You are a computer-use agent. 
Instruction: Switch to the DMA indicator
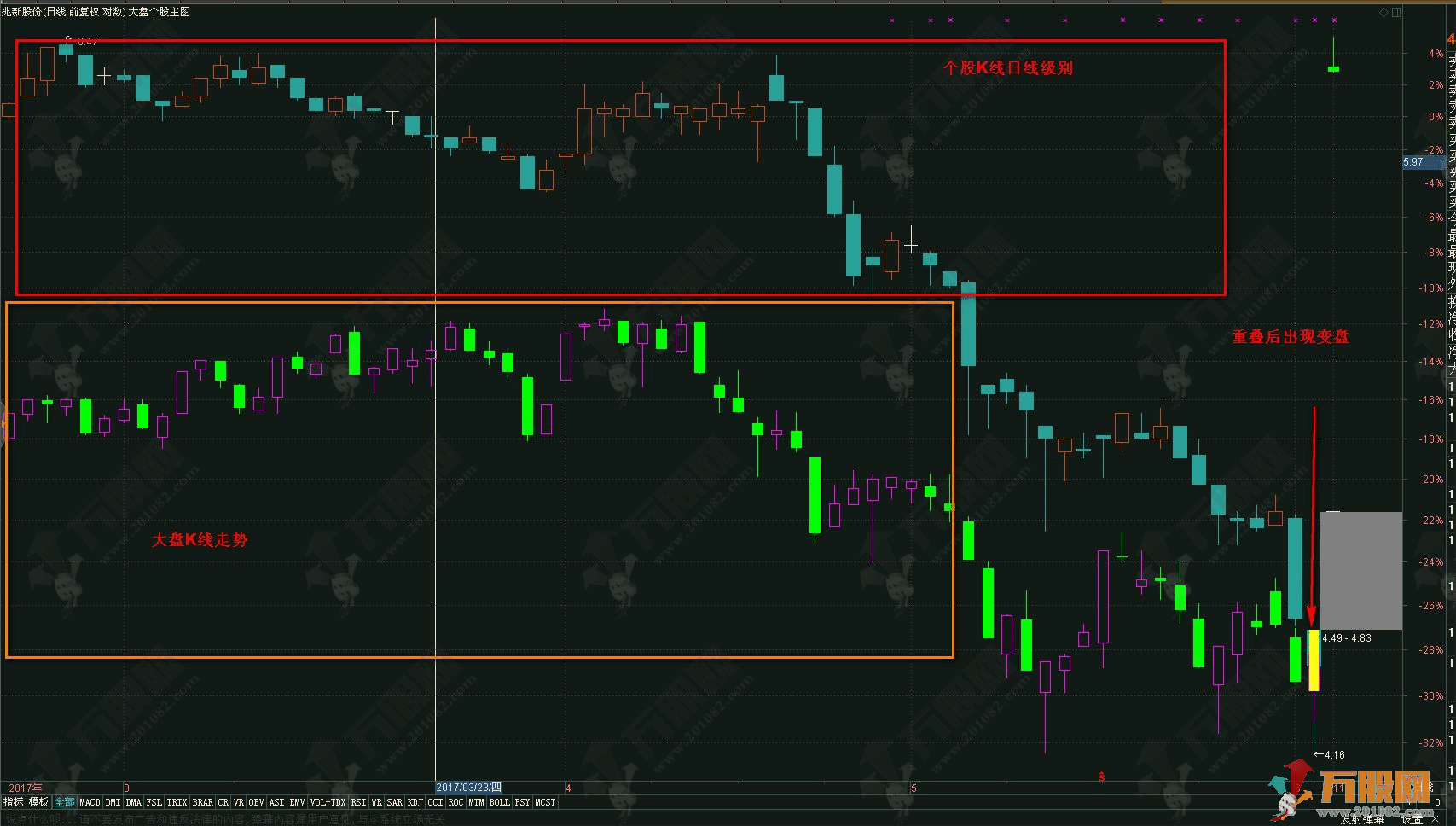134,802
